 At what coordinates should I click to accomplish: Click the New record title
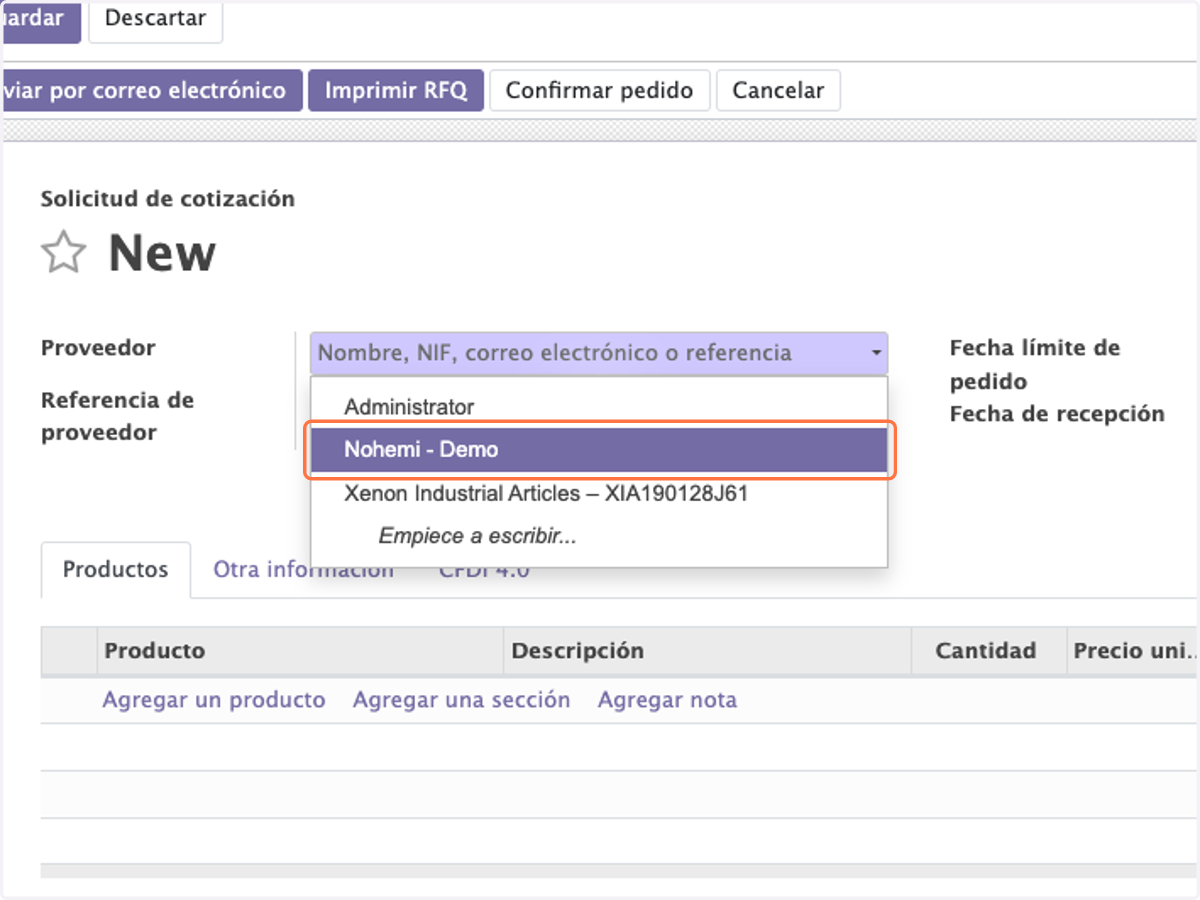[x=162, y=253]
